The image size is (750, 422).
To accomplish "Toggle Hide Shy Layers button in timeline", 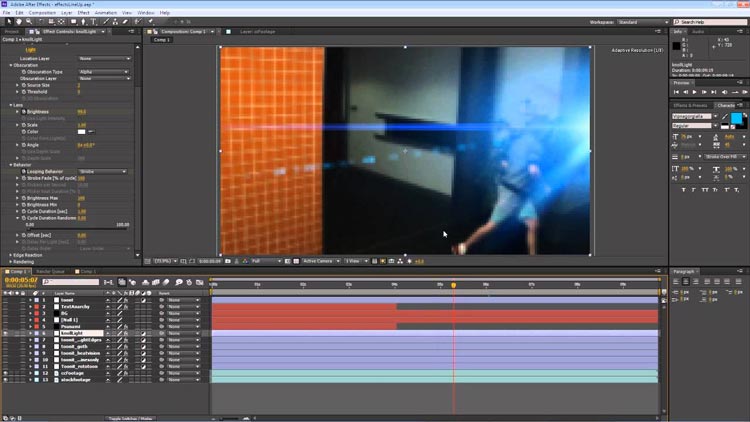I will (x=145, y=282).
